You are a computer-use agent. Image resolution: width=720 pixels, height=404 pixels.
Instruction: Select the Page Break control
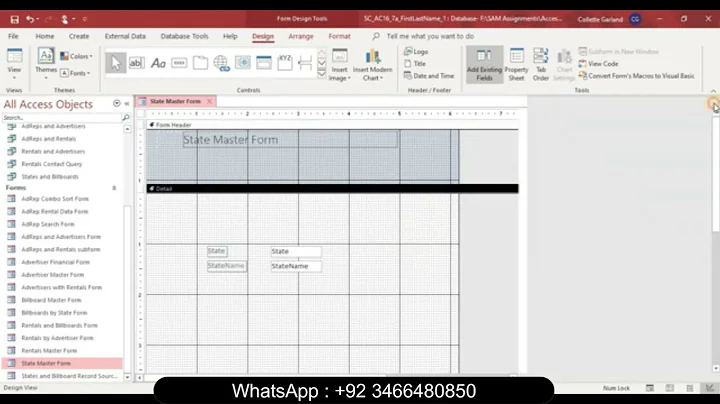point(305,63)
